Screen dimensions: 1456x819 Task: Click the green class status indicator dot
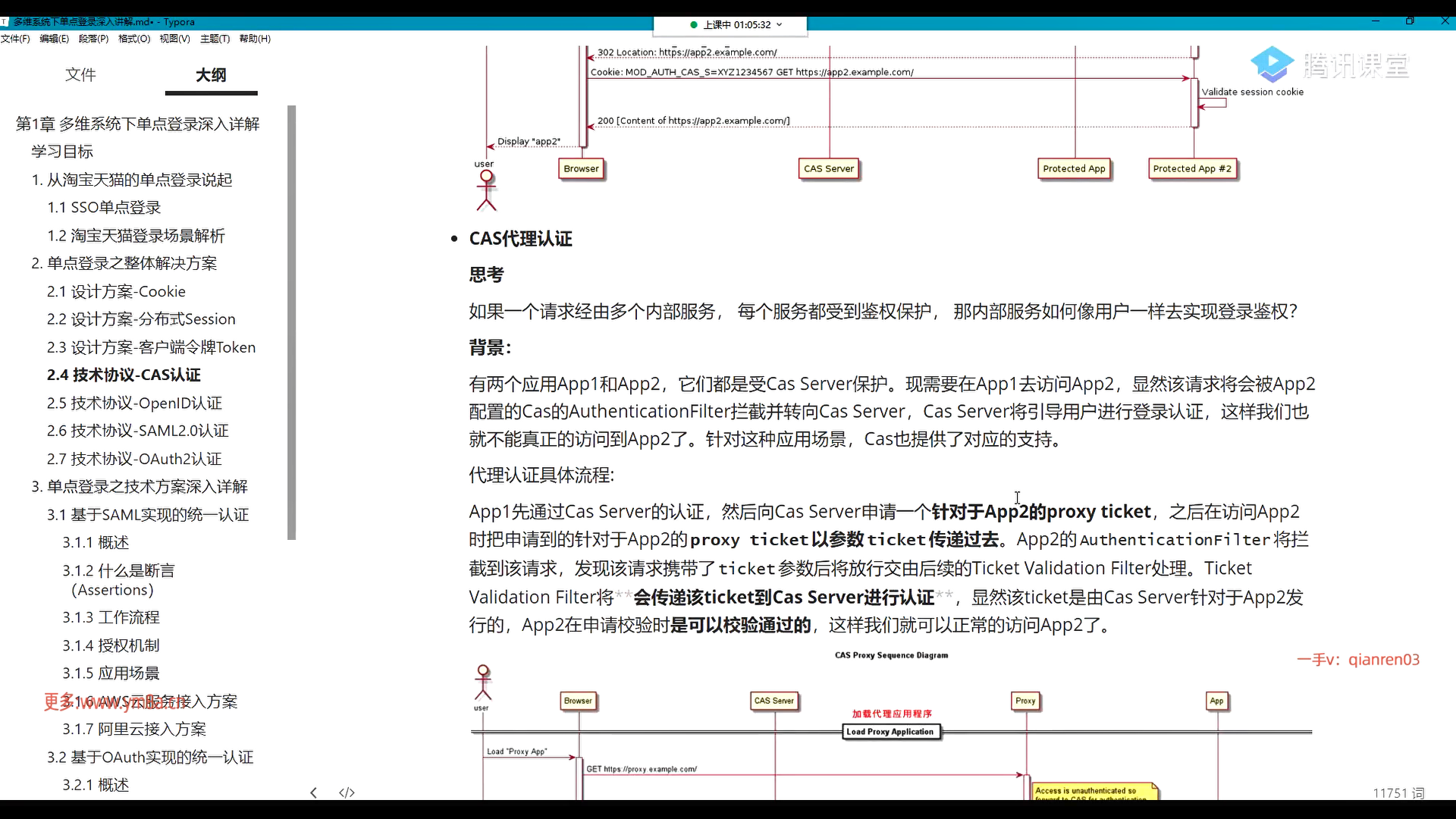coord(694,25)
